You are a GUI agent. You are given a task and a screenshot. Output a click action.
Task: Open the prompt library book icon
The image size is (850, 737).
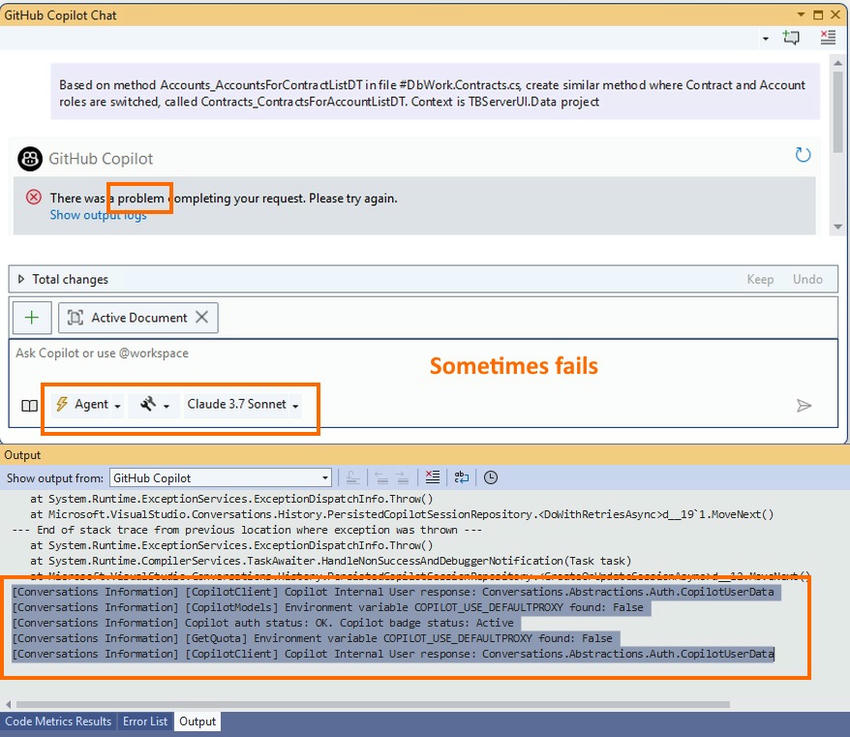29,405
